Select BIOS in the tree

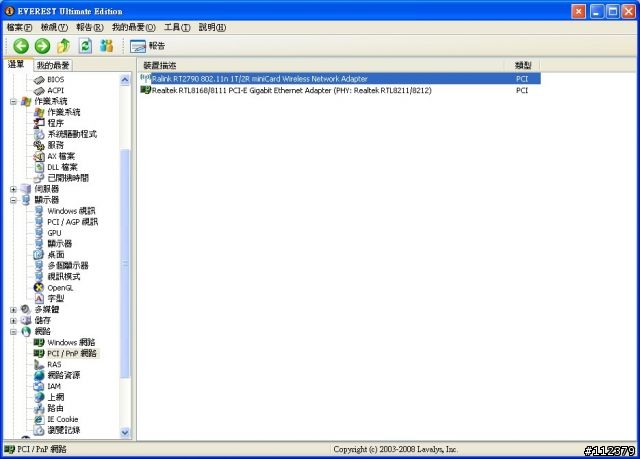pyautogui.click(x=56, y=79)
